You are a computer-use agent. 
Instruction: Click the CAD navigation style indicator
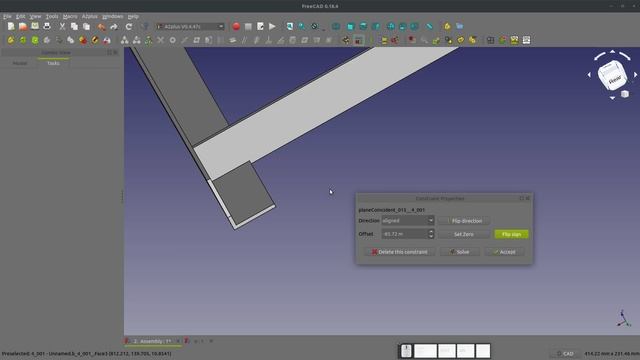(566, 353)
